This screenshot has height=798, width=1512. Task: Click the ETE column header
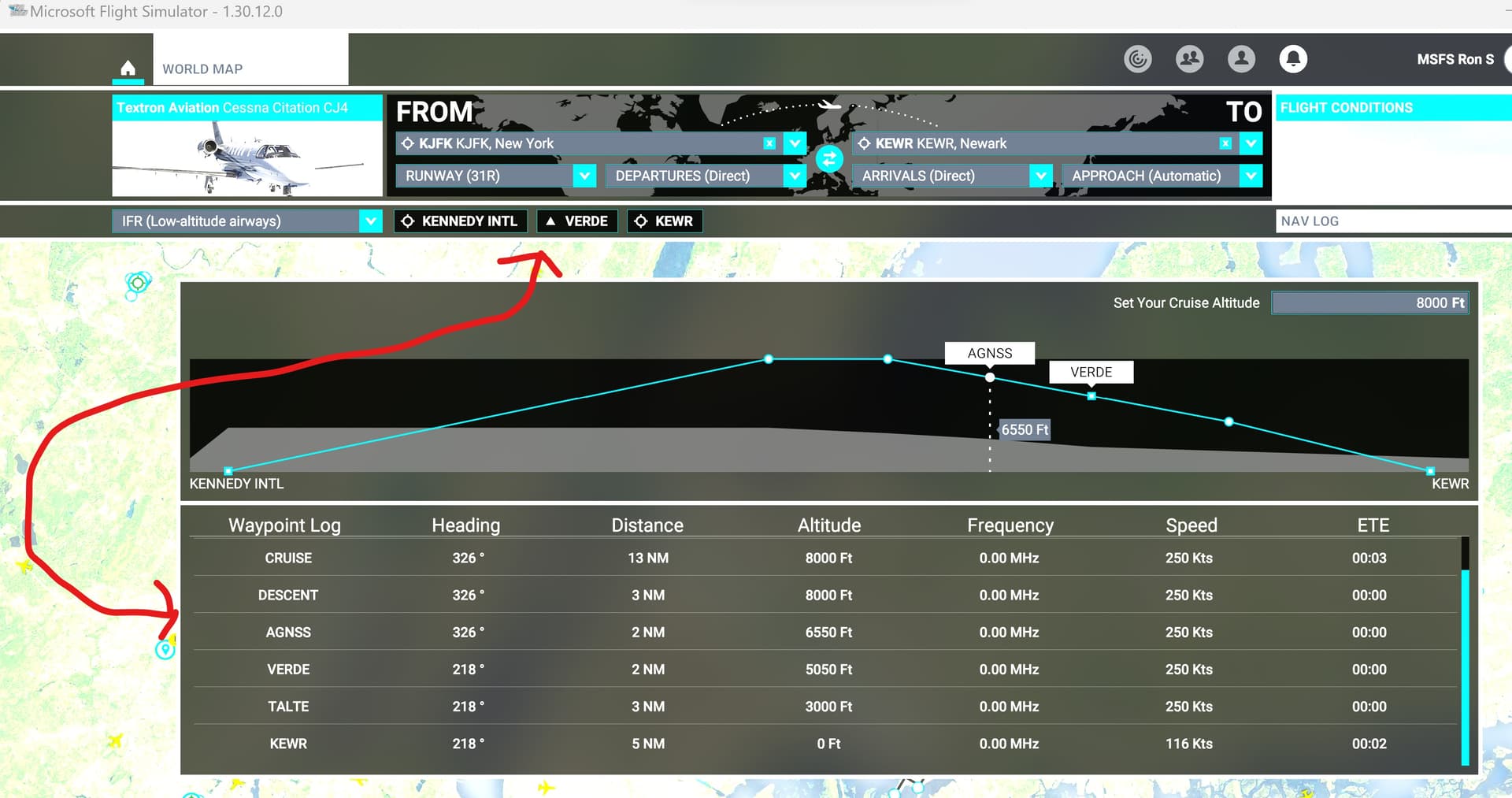coord(1373,525)
